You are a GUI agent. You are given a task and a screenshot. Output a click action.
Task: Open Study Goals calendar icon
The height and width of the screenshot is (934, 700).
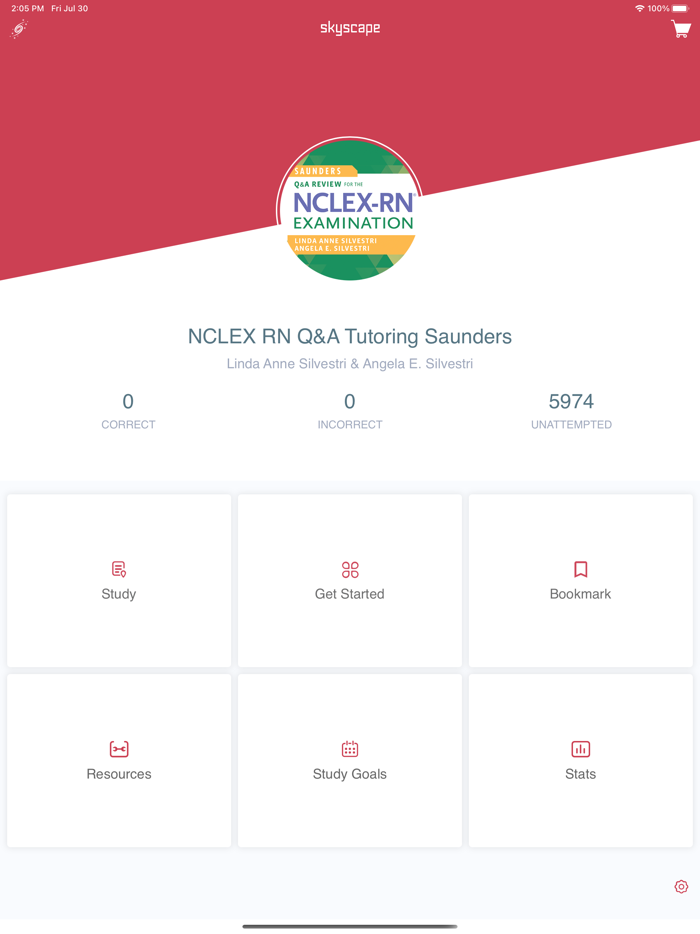tap(349, 747)
